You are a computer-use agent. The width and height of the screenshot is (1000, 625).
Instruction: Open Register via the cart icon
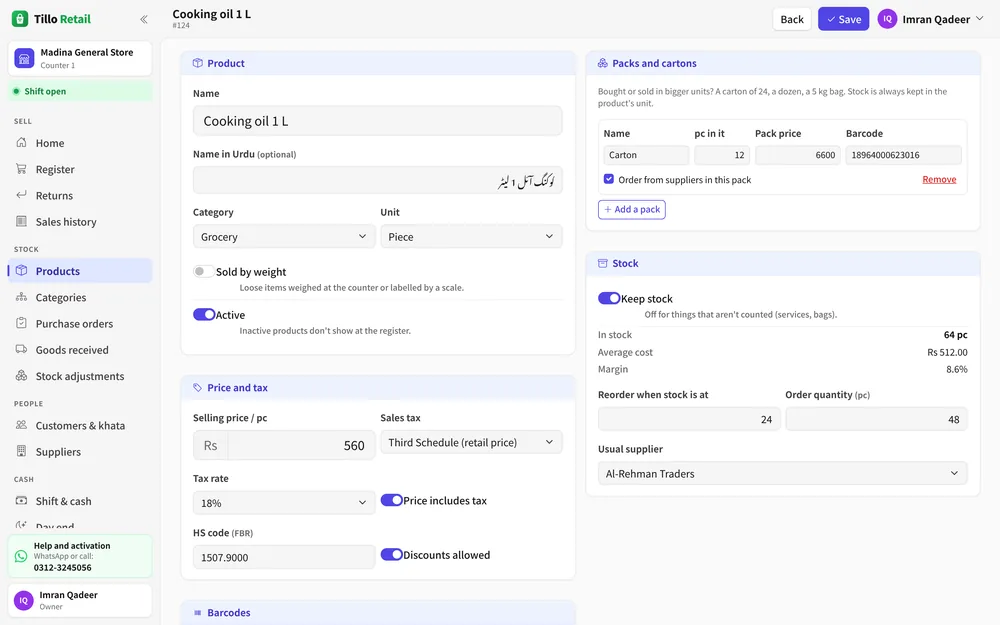point(22,169)
